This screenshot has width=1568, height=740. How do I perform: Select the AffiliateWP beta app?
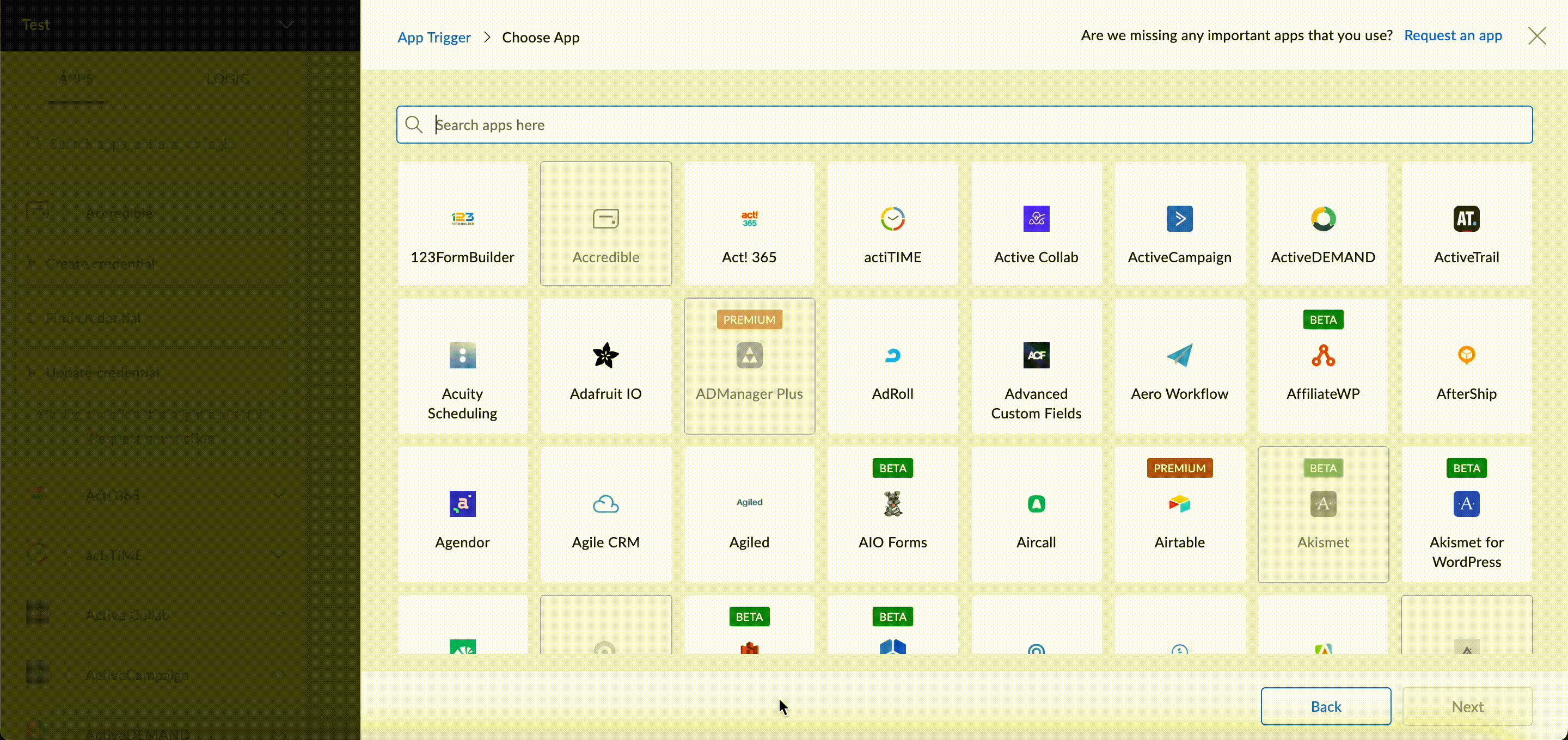tap(1322, 366)
